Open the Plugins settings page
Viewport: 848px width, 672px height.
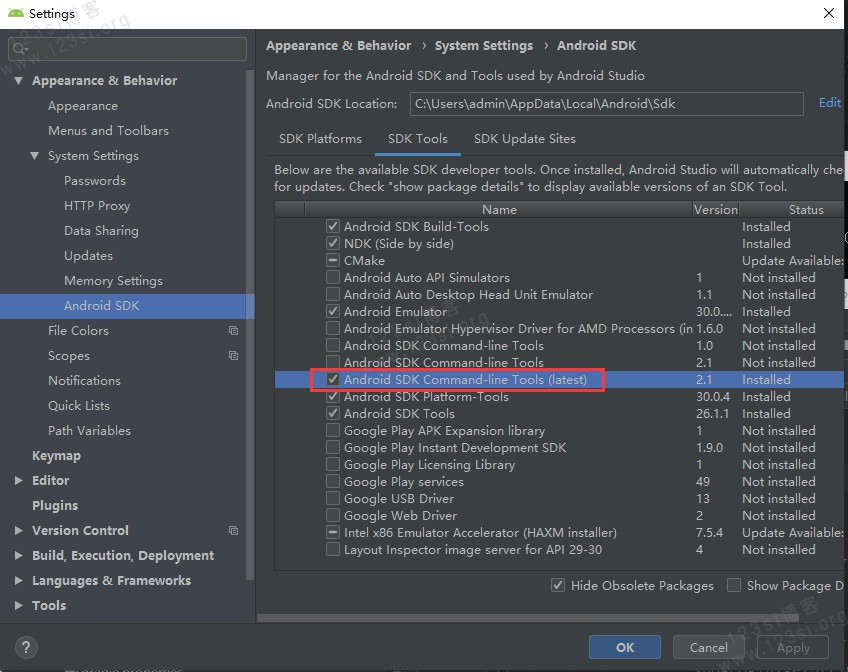pos(55,505)
